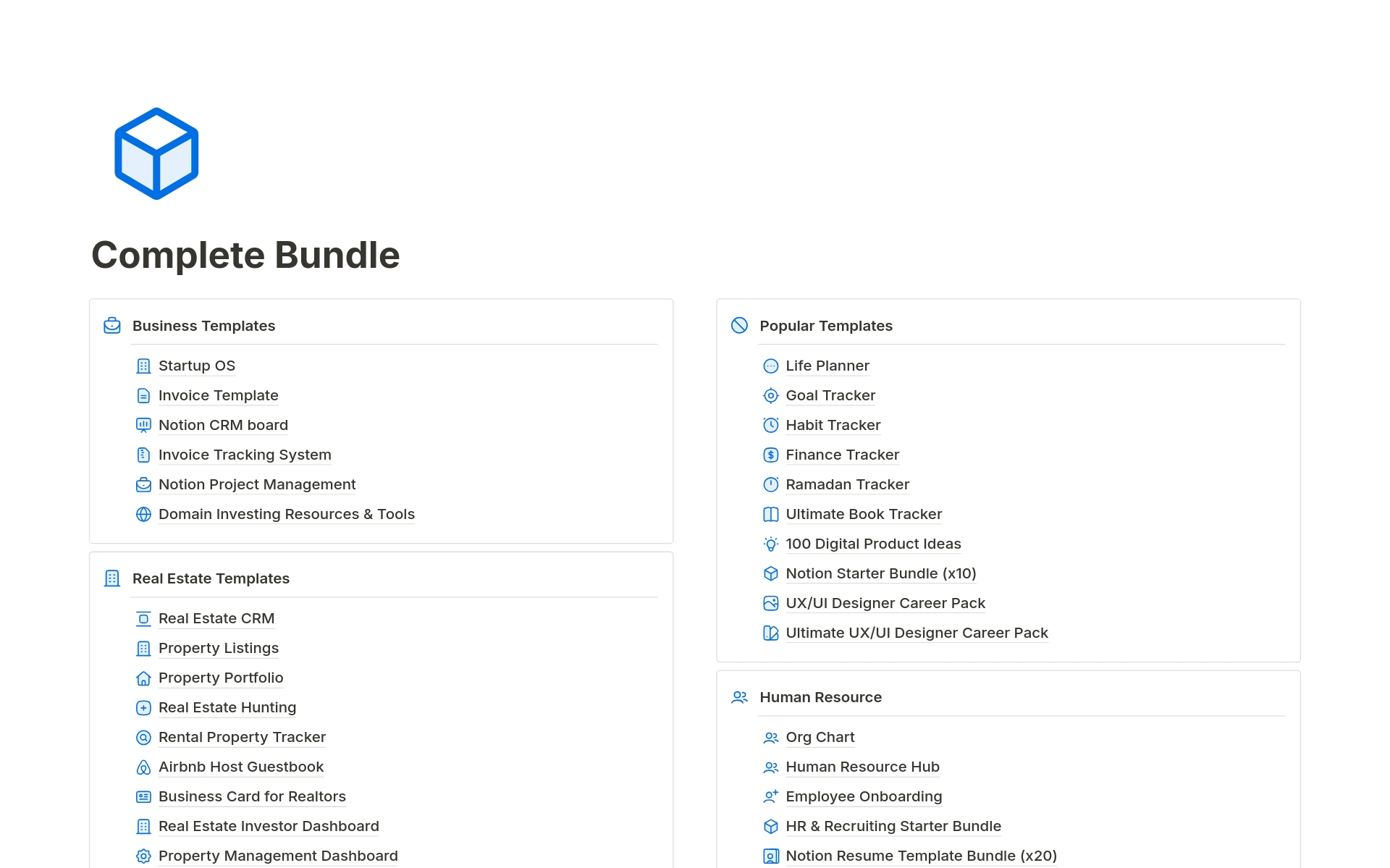Screen dimensions: 1390x868
Task: Open Invoice Tracking System link
Action: click(x=245, y=455)
